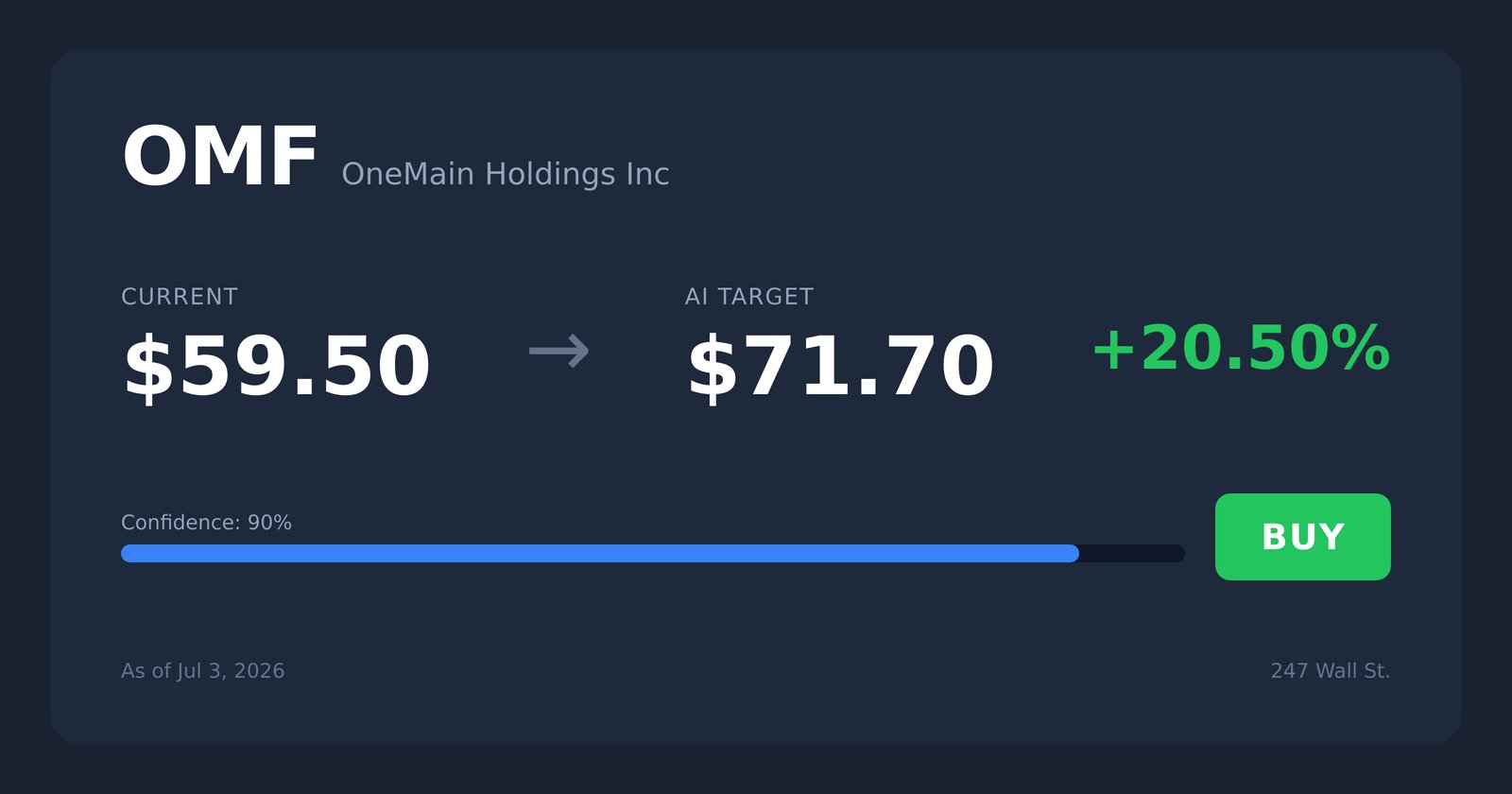Click the As of Jul 3, 2026 date
Viewport: 1512px width, 794px height.
tap(202, 671)
